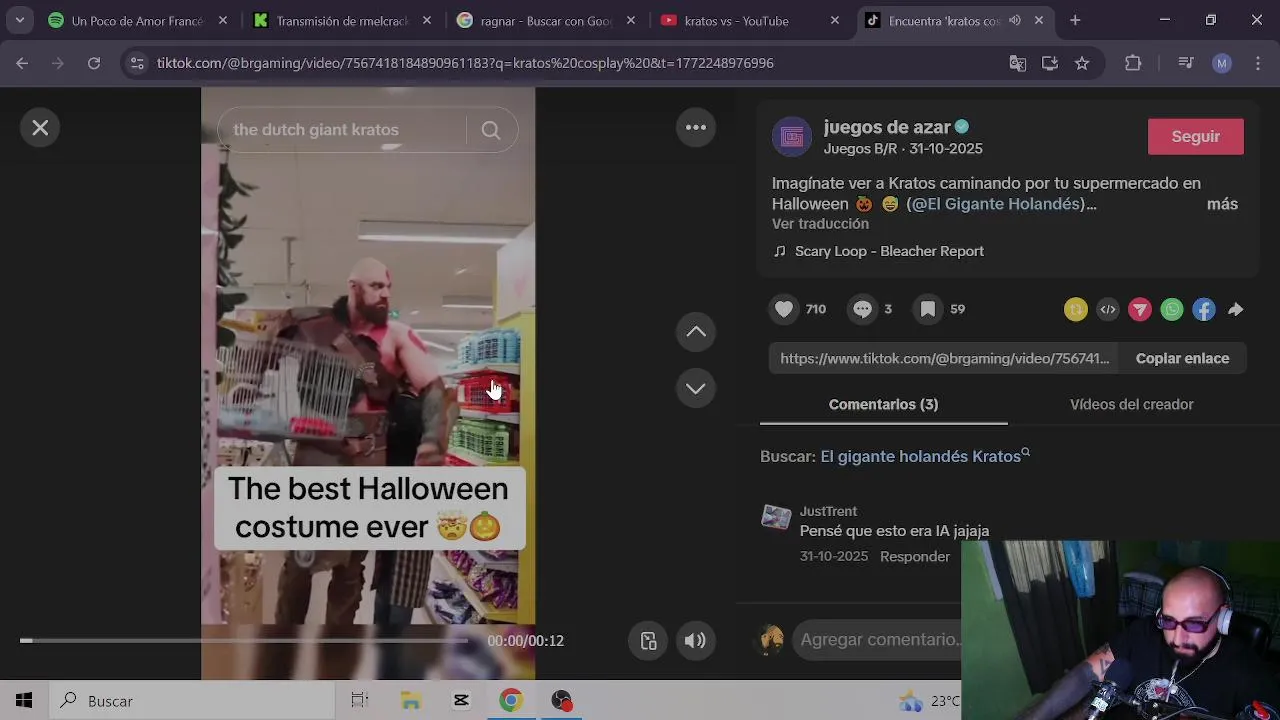Open Chrome's three-dot menu
The height and width of the screenshot is (720, 1280).
point(1257,63)
